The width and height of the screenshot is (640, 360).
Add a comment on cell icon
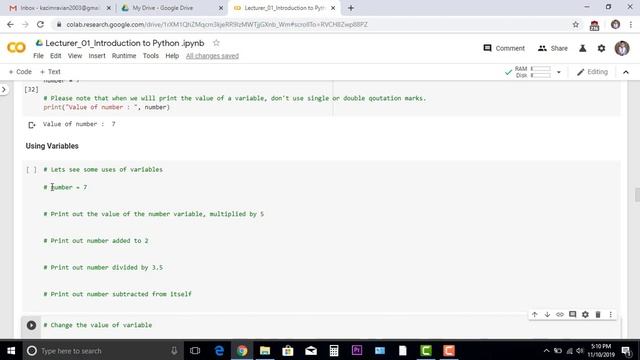pyautogui.click(x=573, y=314)
